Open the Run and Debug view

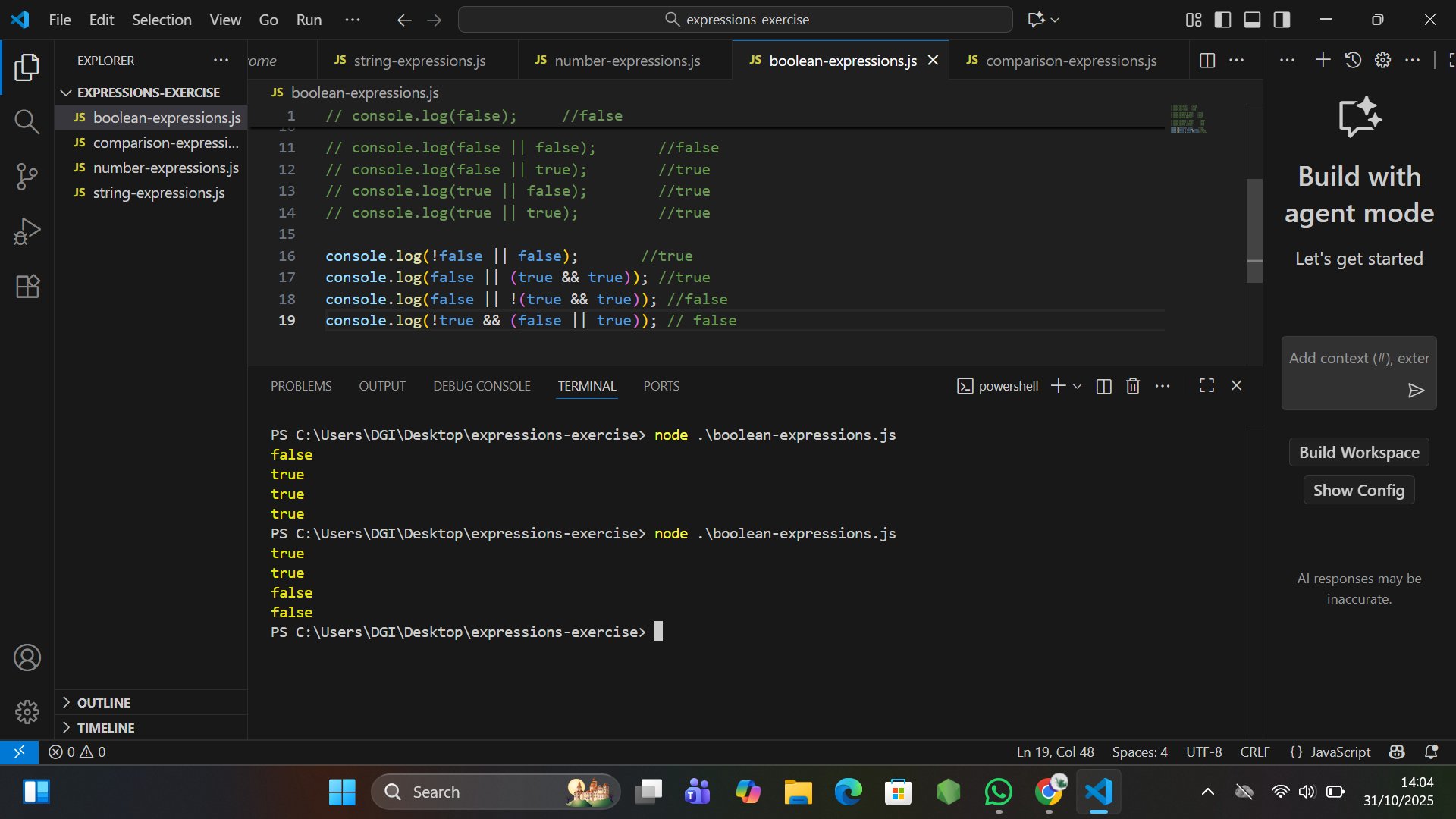[x=27, y=231]
